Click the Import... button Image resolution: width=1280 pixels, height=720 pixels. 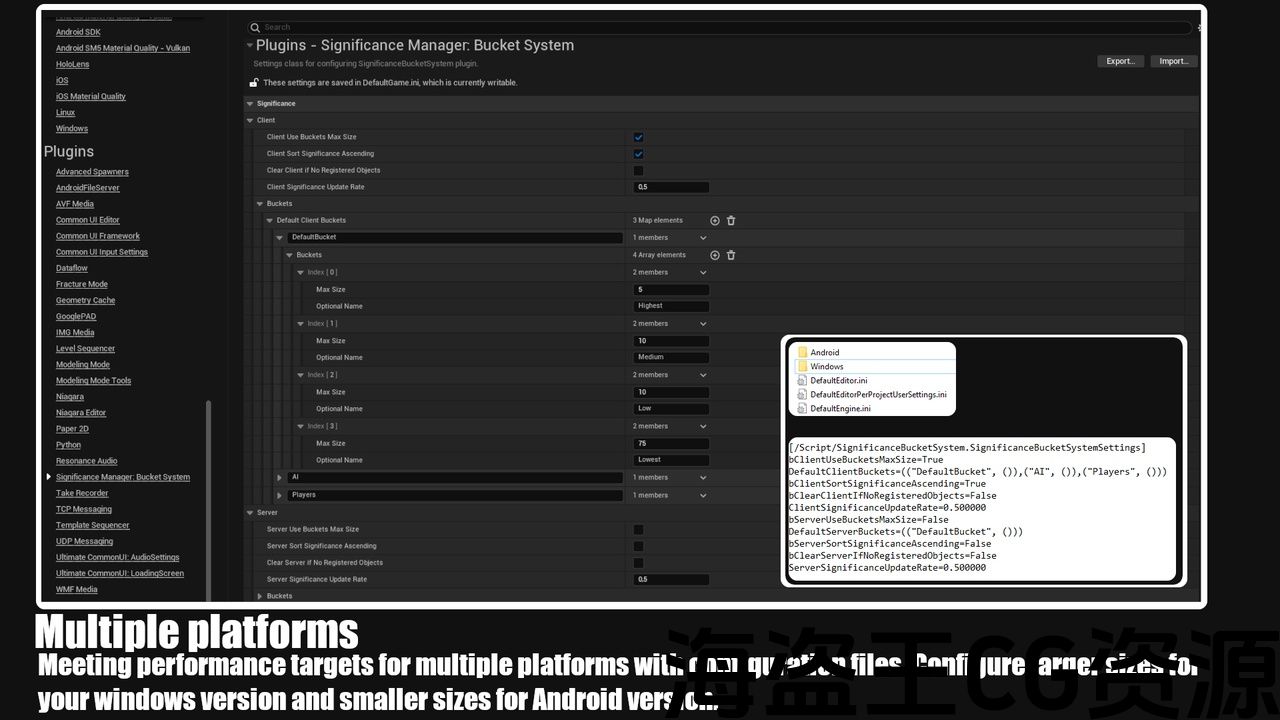point(1173,61)
